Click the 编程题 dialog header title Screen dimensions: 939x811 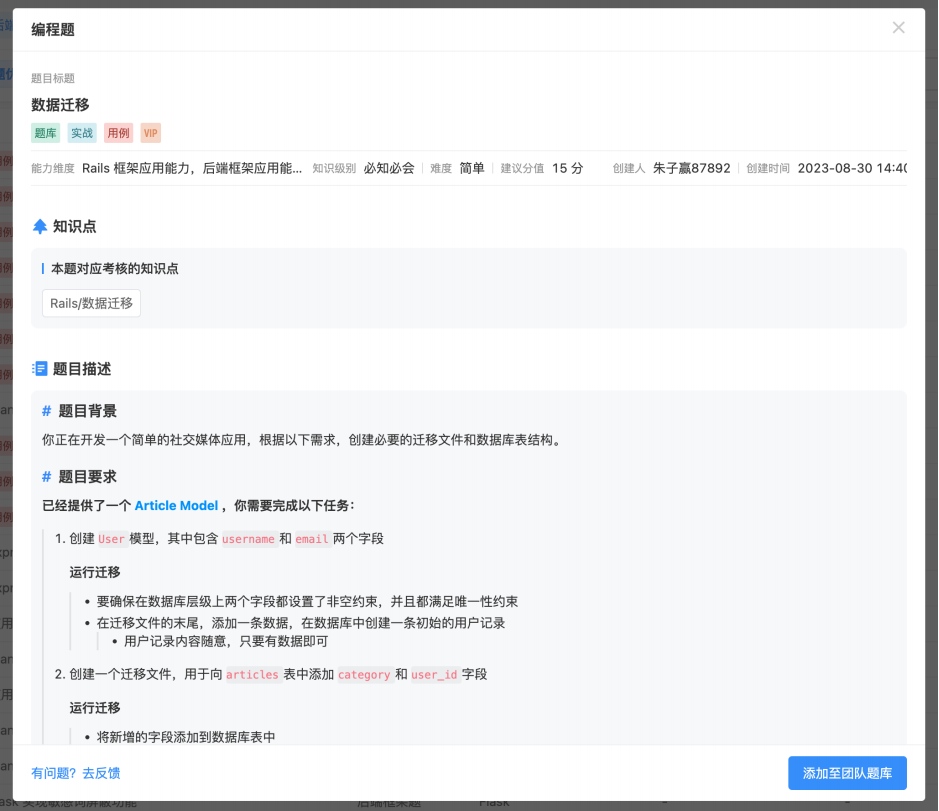pos(53,29)
